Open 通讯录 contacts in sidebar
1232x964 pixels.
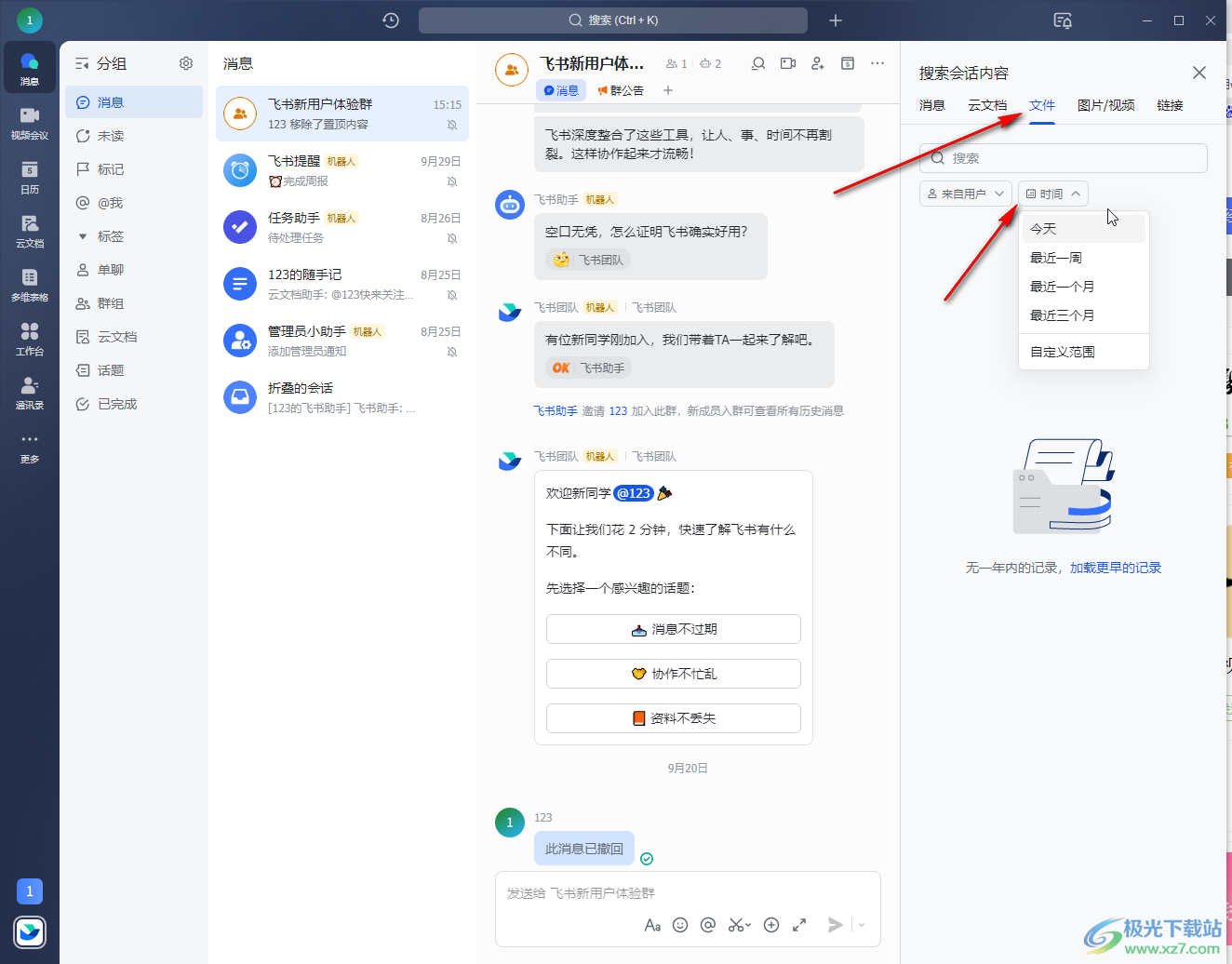(x=30, y=392)
